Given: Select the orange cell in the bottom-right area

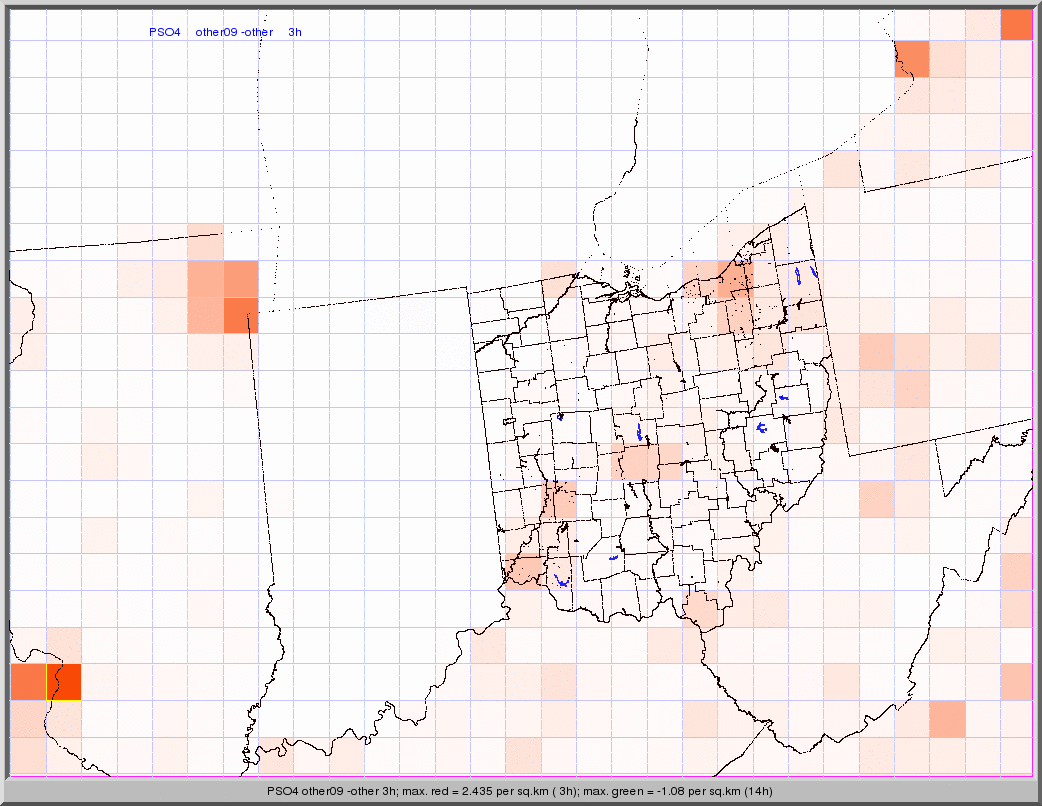Looking at the screenshot, I should [947, 718].
